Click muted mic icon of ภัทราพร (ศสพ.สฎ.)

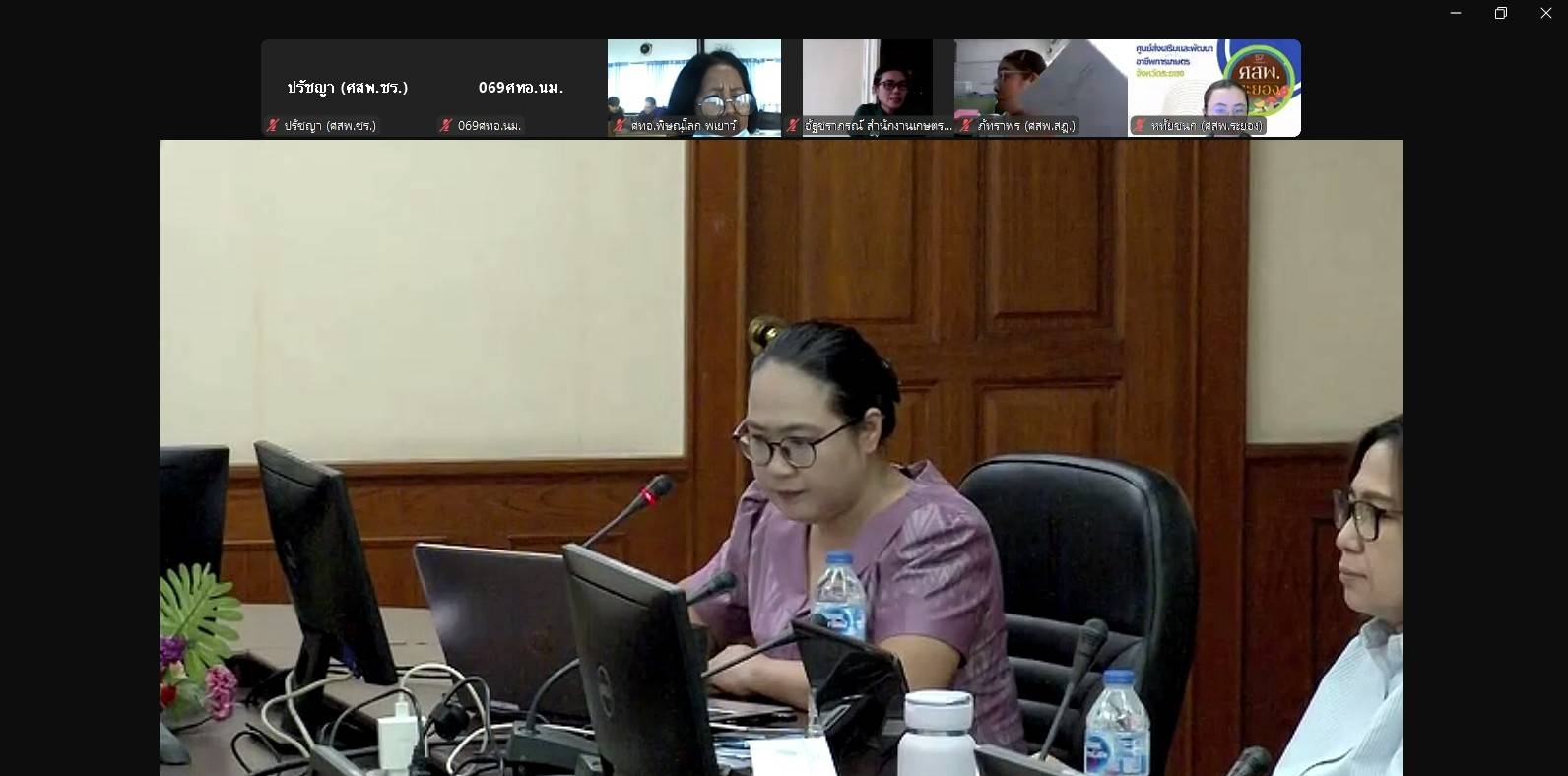point(966,126)
